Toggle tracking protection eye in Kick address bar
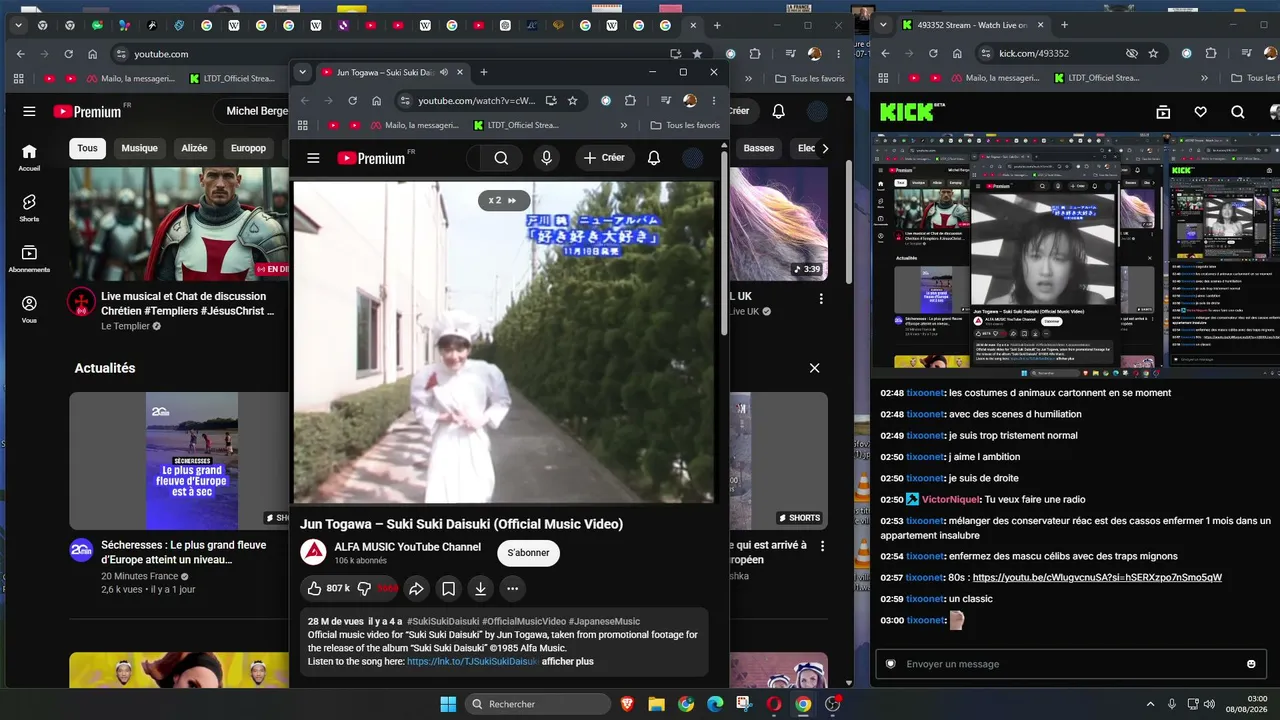 click(x=1132, y=53)
